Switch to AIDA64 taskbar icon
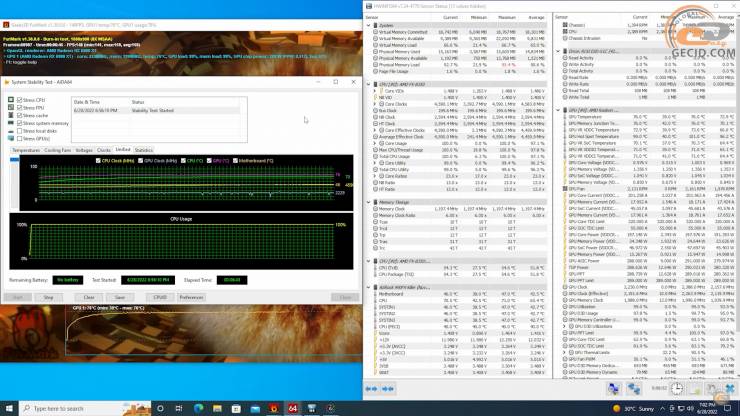This screenshot has height=416, width=740. tap(293, 408)
